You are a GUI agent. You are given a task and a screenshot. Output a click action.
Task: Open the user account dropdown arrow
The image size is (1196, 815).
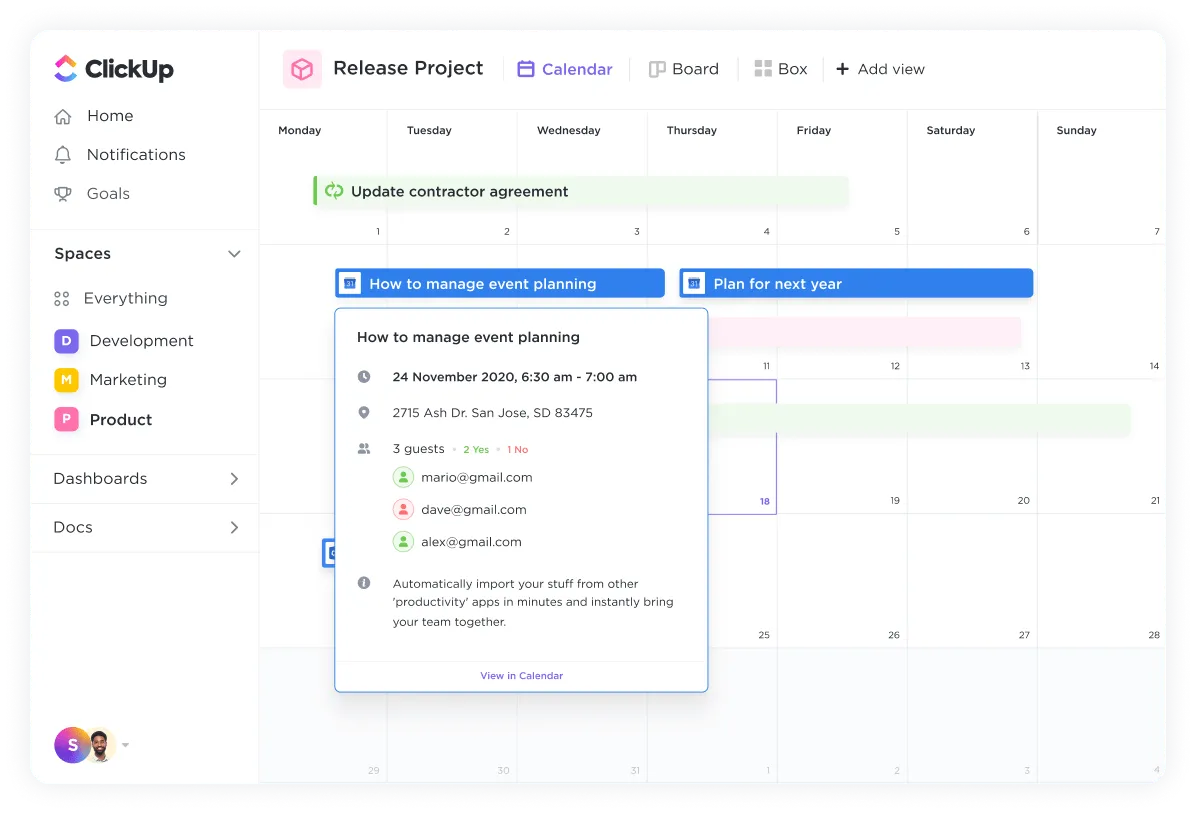(x=126, y=746)
